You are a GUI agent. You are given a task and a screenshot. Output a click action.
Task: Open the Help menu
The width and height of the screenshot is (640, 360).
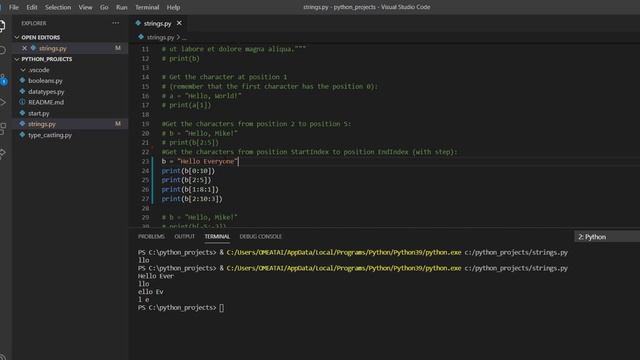click(173, 7)
